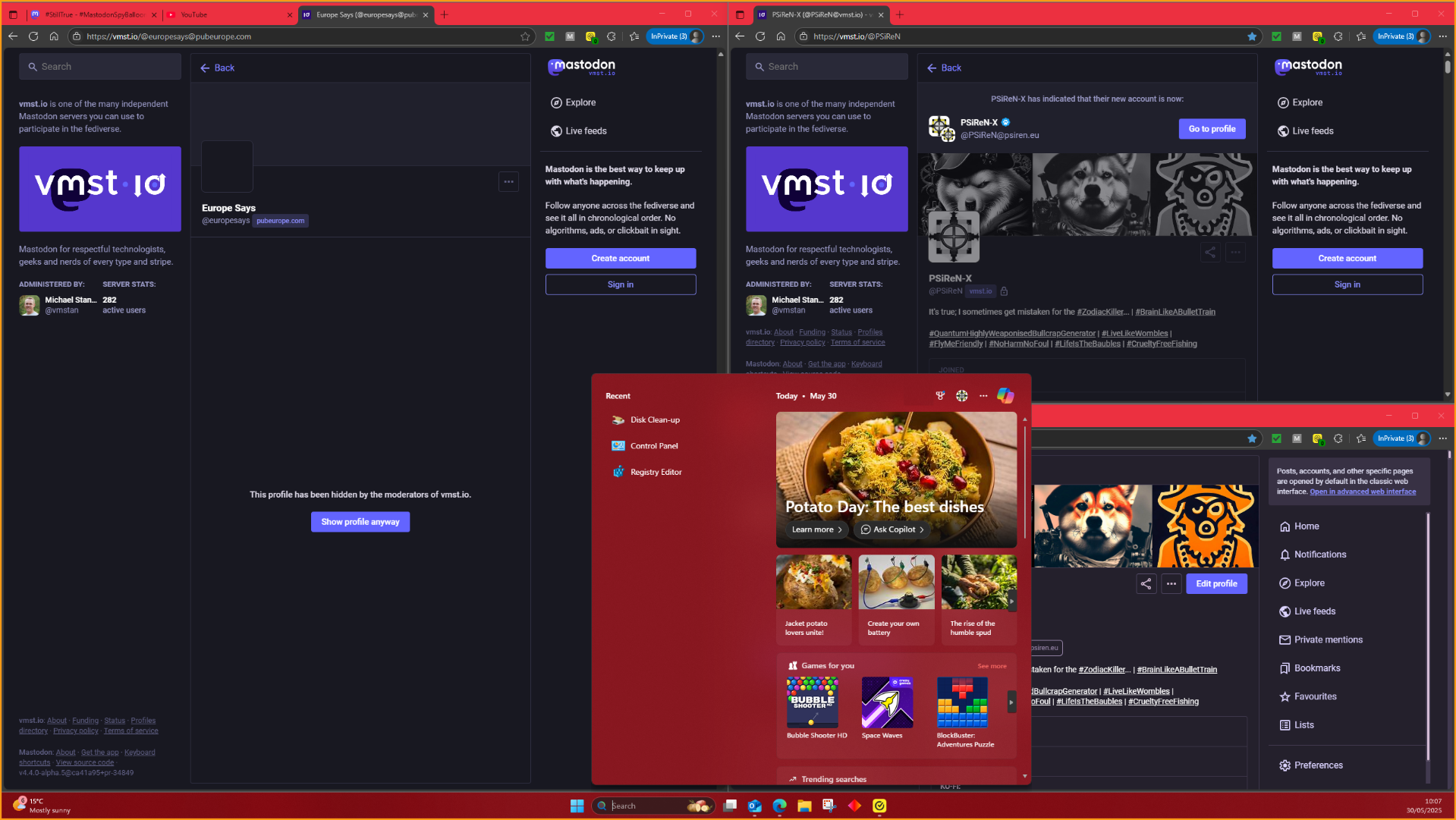
Task: Open the three-dot menu on the Europe Says profile
Action: coord(509,182)
